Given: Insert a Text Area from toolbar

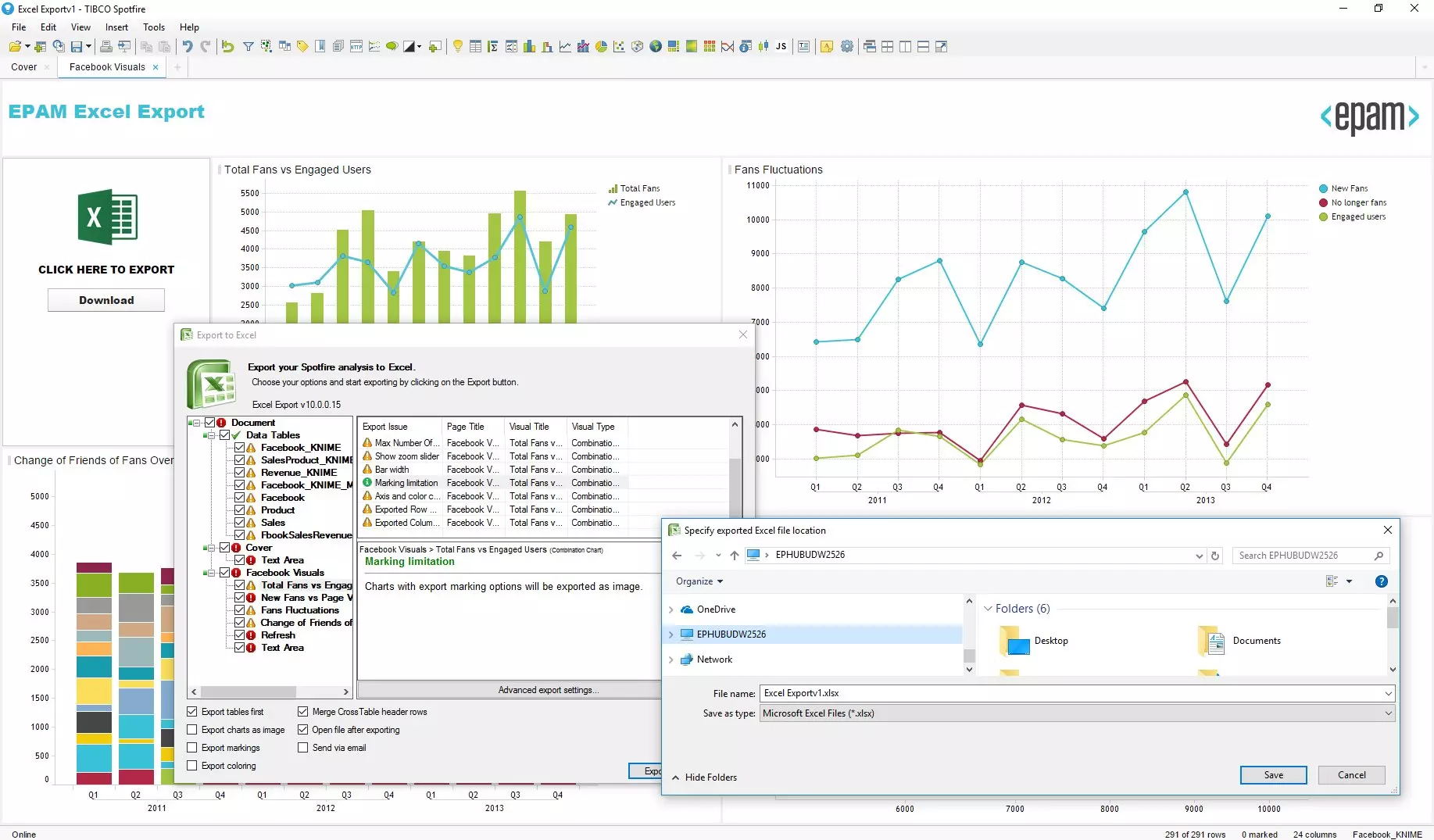Looking at the screenshot, I should click(x=803, y=47).
